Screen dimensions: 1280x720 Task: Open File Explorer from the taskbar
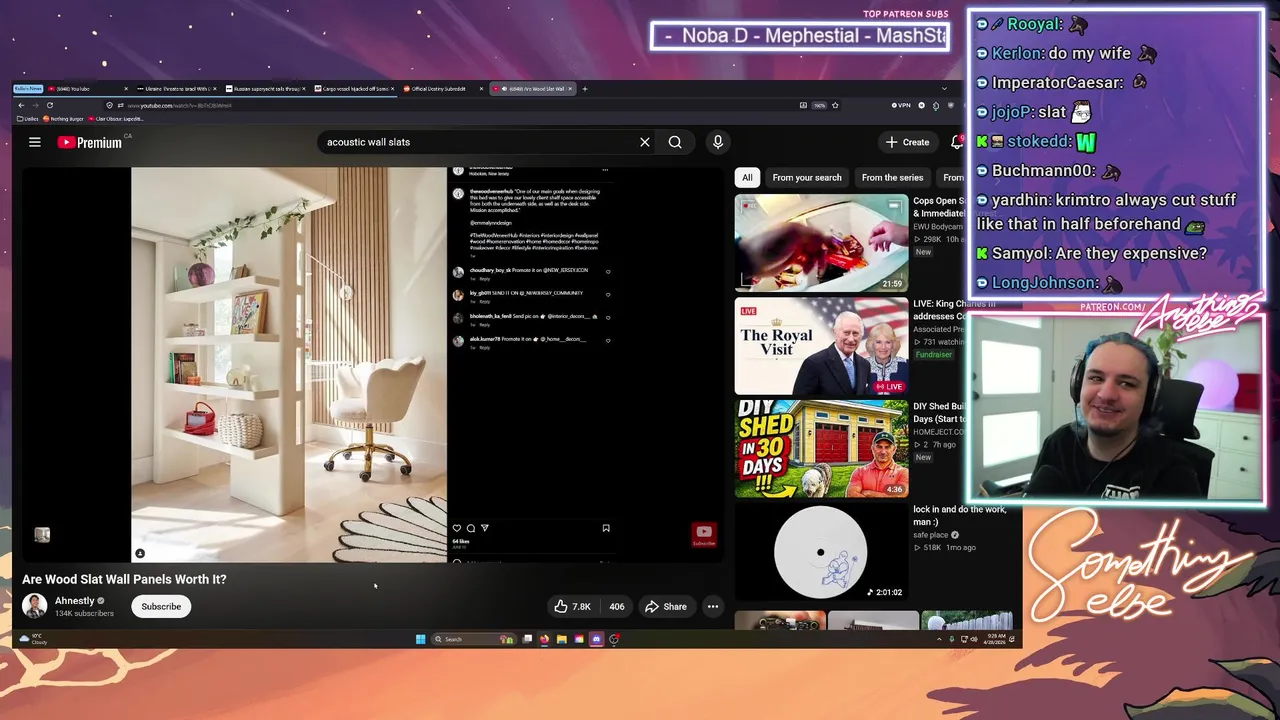(561, 639)
